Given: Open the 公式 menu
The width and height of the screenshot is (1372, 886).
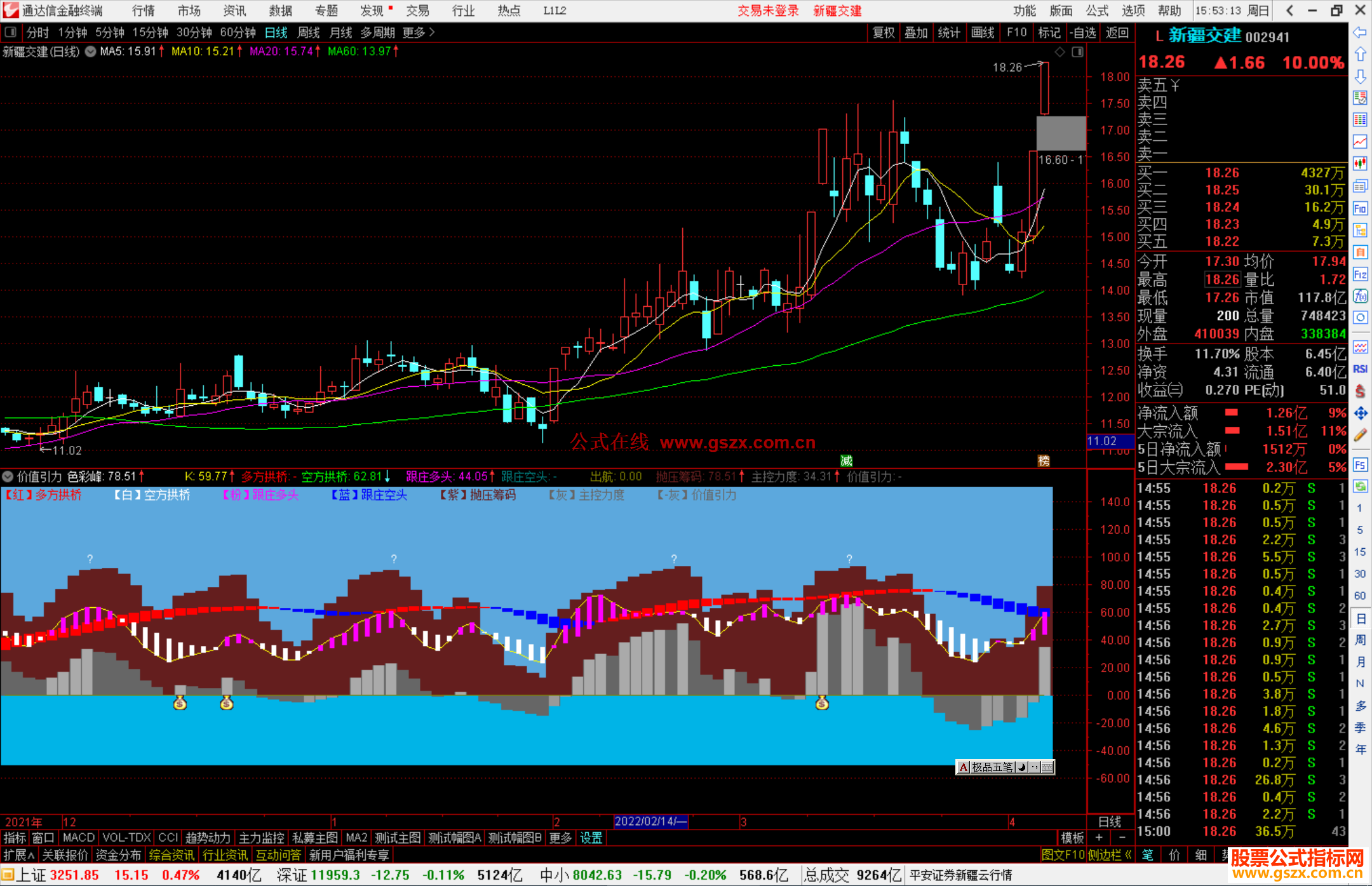Looking at the screenshot, I should coord(1097,11).
